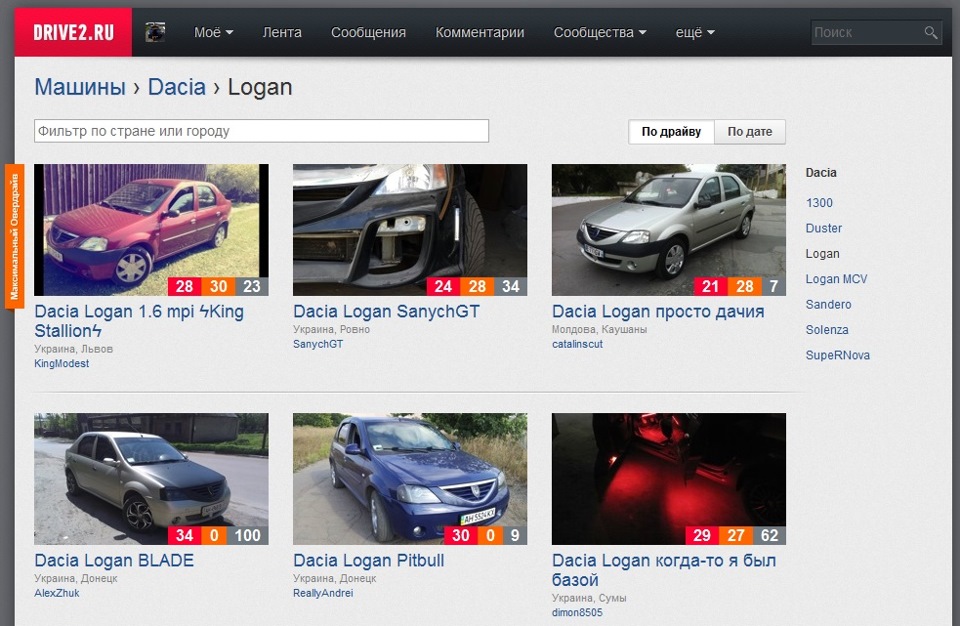Click the red 29 badge on когда-то я был базой
Viewport: 960px width, 626px height.
point(702,535)
